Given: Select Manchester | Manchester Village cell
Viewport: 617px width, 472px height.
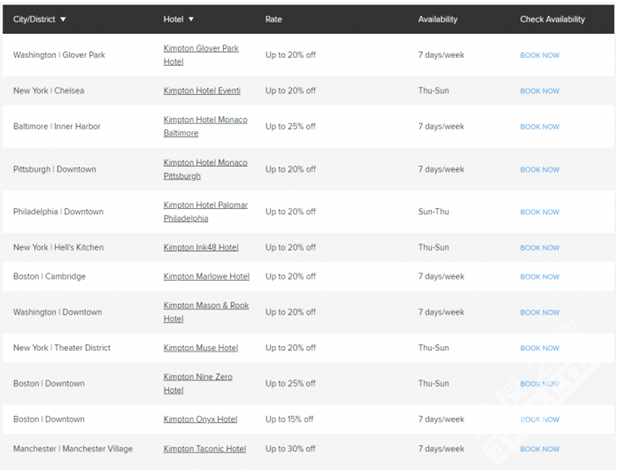Looking at the screenshot, I should (73, 449).
